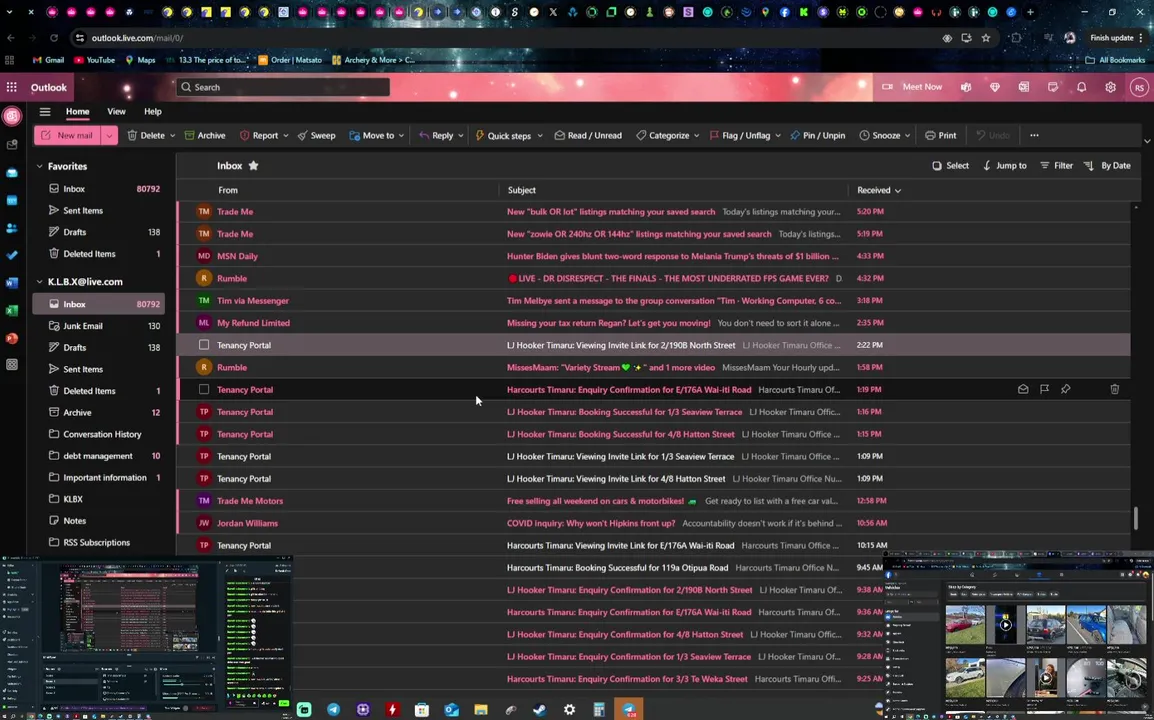The width and height of the screenshot is (1154, 720).
Task: Switch to the Home tab
Action: click(77, 112)
